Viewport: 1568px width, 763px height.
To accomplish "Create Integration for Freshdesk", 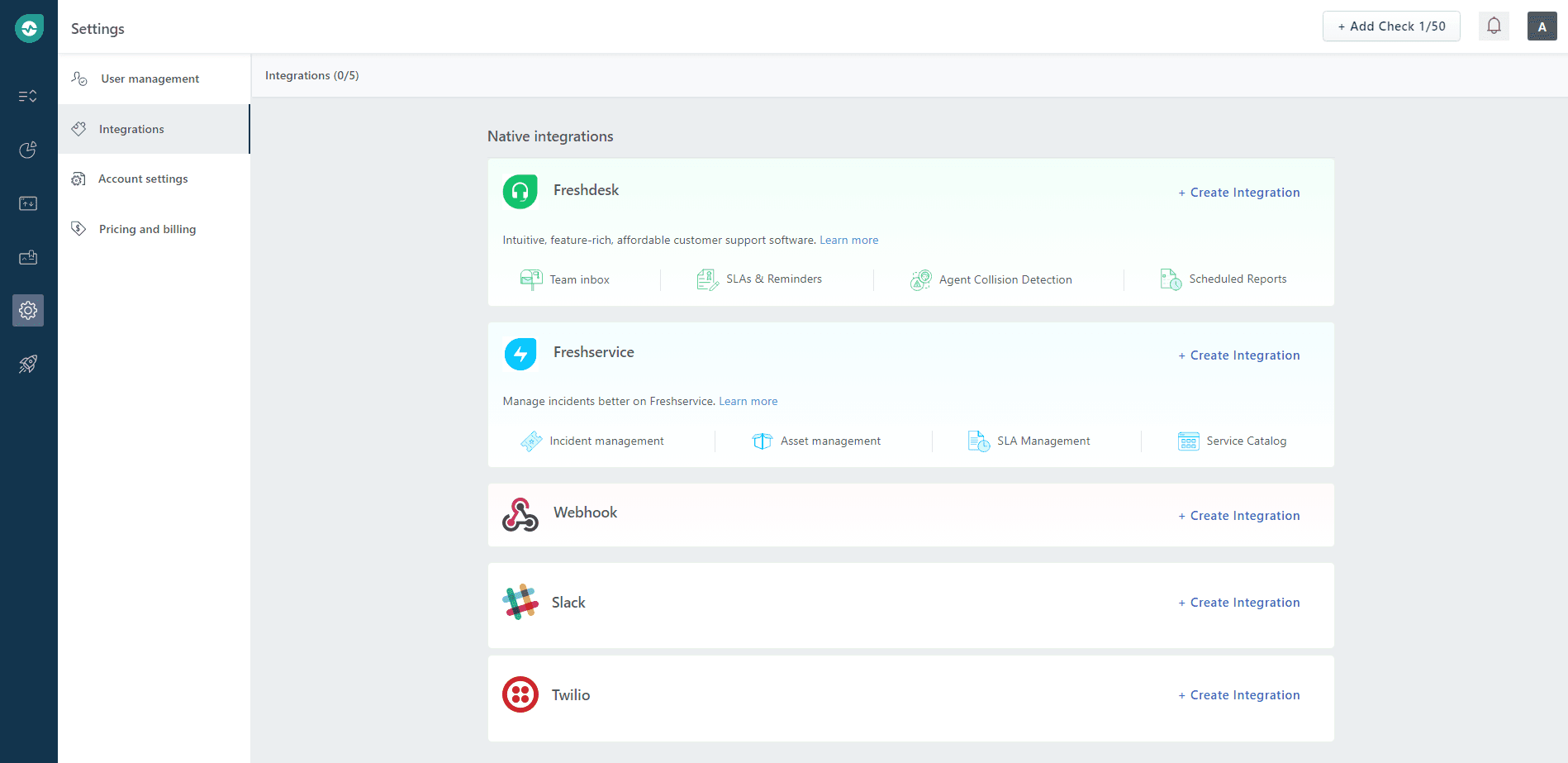I will [1239, 193].
